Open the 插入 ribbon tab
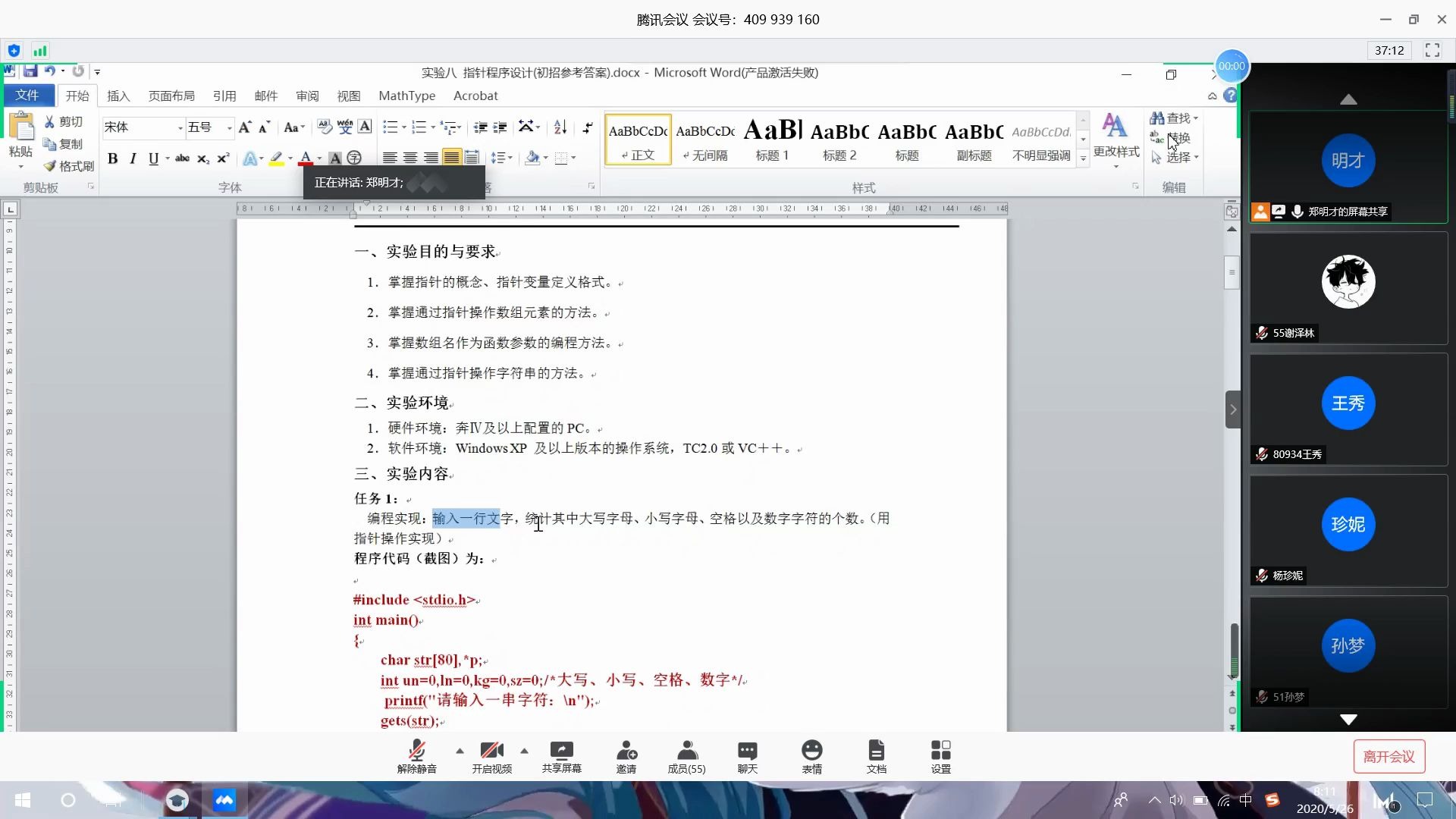The width and height of the screenshot is (1456, 819). [118, 96]
